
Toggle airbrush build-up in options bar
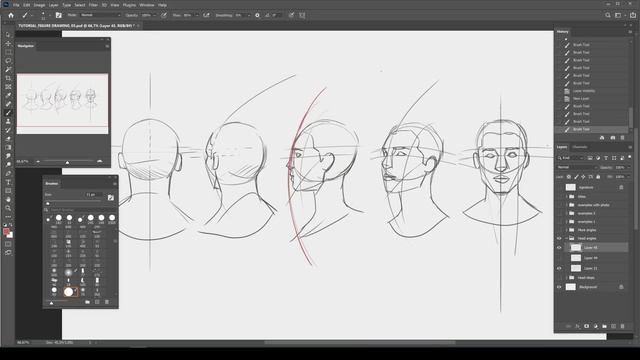(207, 15)
